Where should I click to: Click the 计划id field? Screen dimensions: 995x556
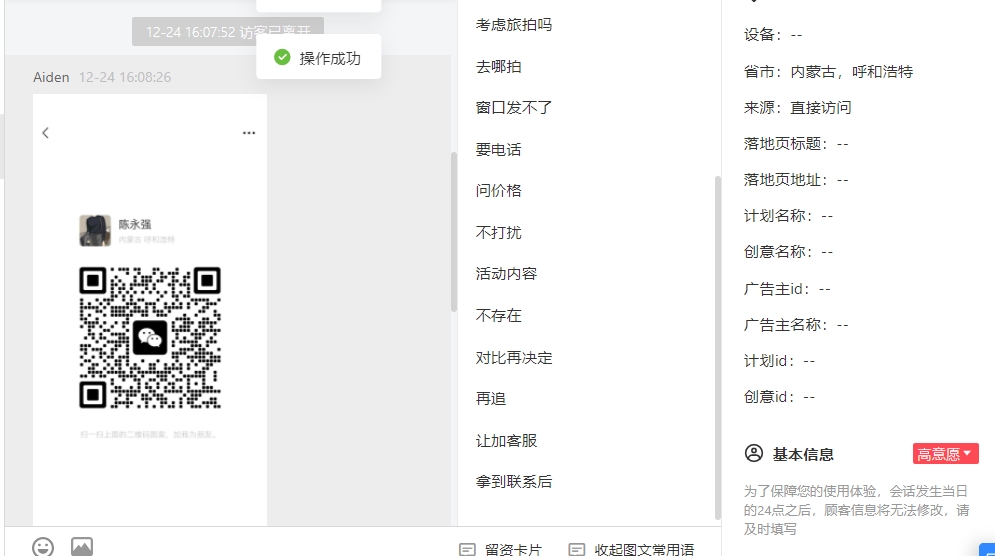(x=779, y=361)
